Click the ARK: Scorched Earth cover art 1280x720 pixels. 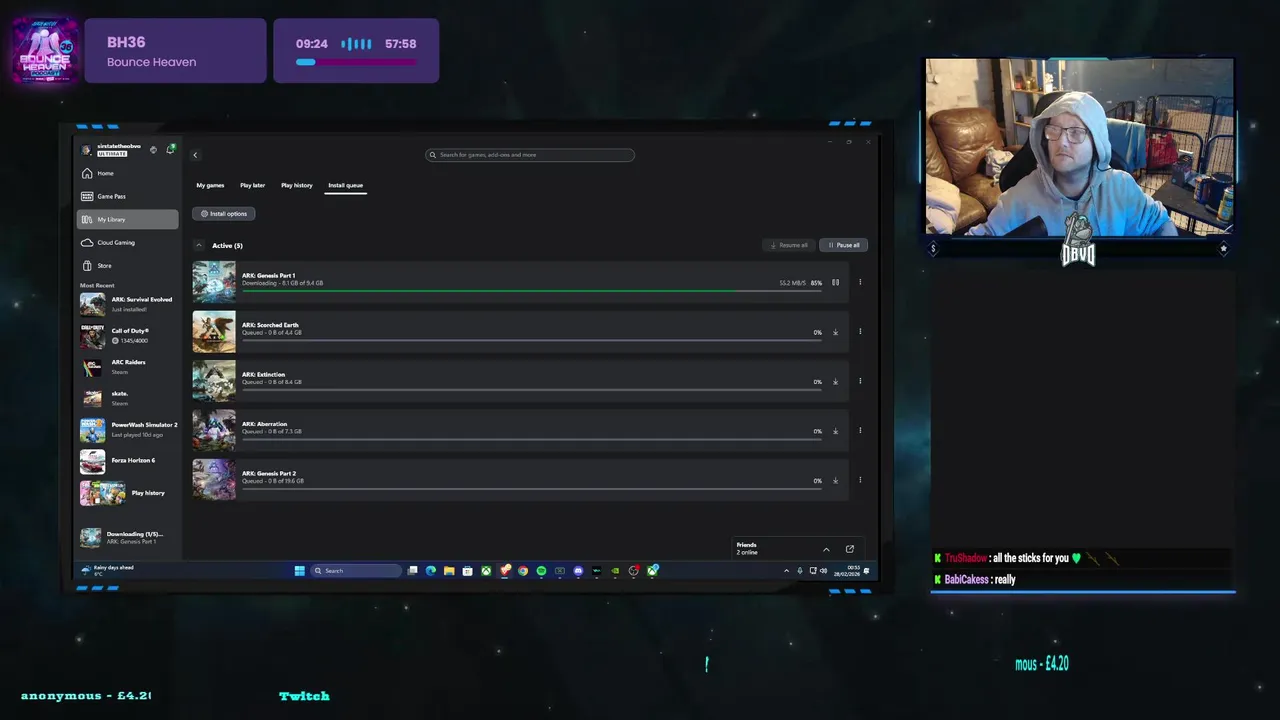[x=214, y=332]
